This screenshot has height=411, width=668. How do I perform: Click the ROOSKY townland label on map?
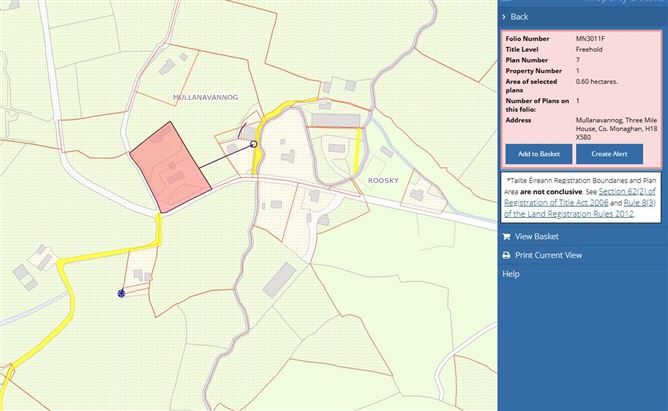[x=383, y=179]
